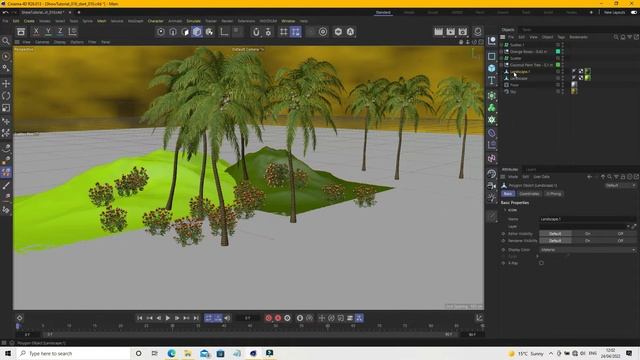Toggle the Snap magnet icon
The width and height of the screenshot is (640, 360).
[x=256, y=31]
